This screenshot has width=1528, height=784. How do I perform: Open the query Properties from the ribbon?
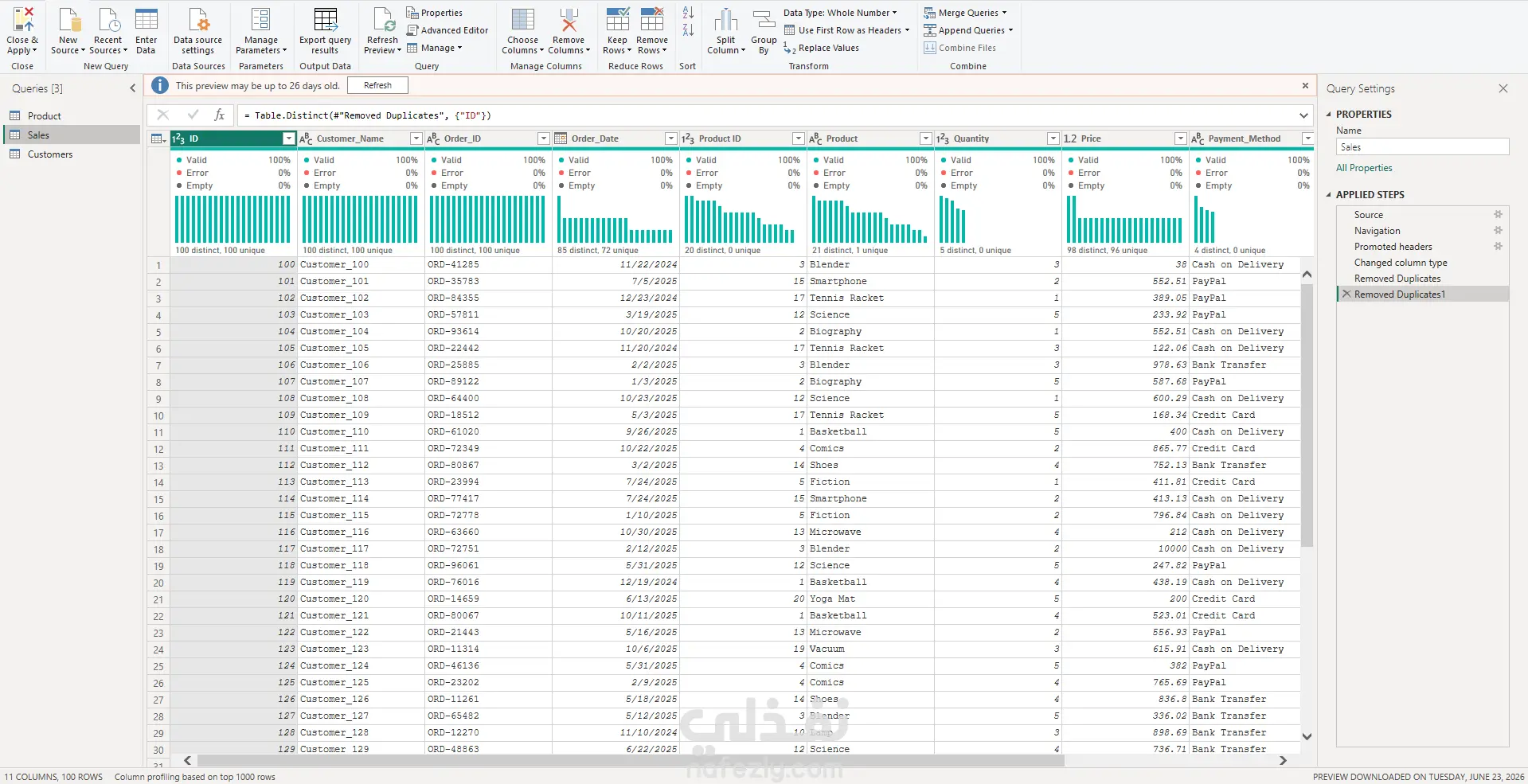point(434,13)
